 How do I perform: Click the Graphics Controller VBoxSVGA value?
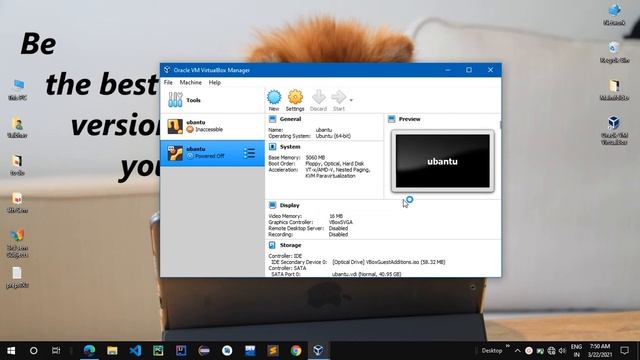coord(340,222)
